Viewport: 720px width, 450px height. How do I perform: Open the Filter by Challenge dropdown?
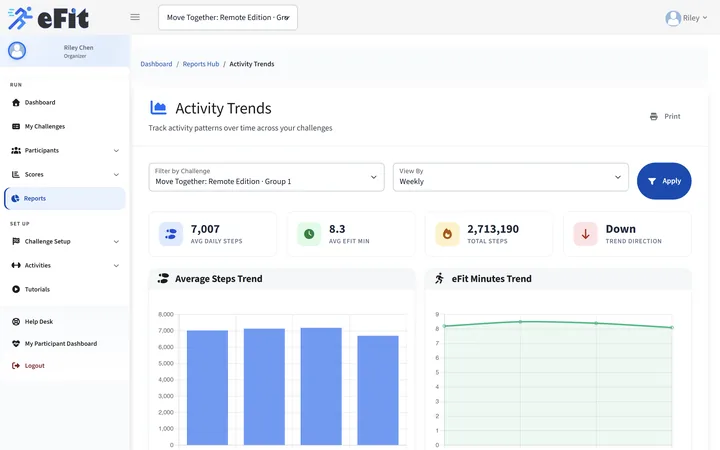coord(266,177)
